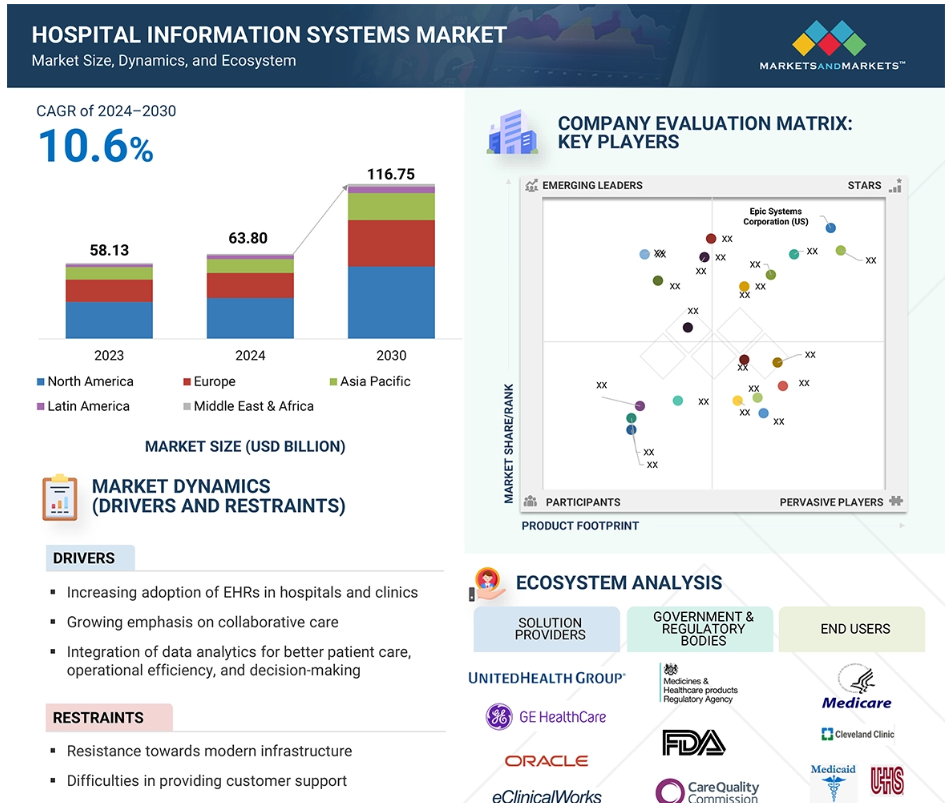950x803 pixels.
Task: Click the "MARKET SHARE/RANK" axis label
Action: (508, 443)
